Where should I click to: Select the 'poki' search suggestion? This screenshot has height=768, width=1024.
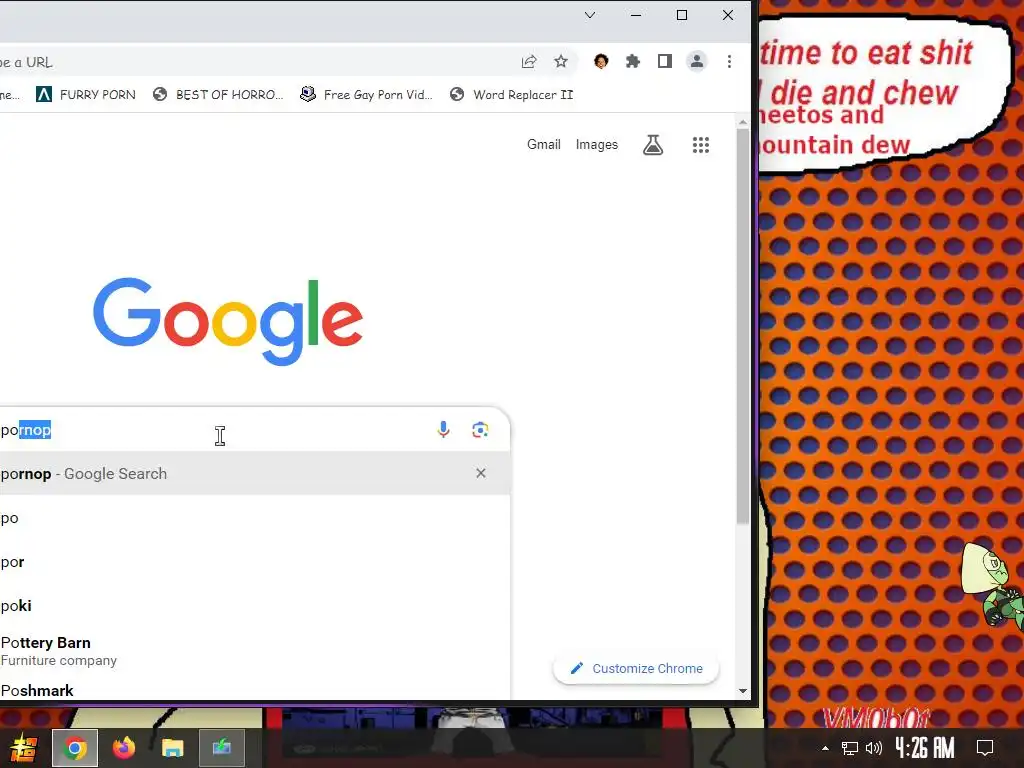point(255,605)
